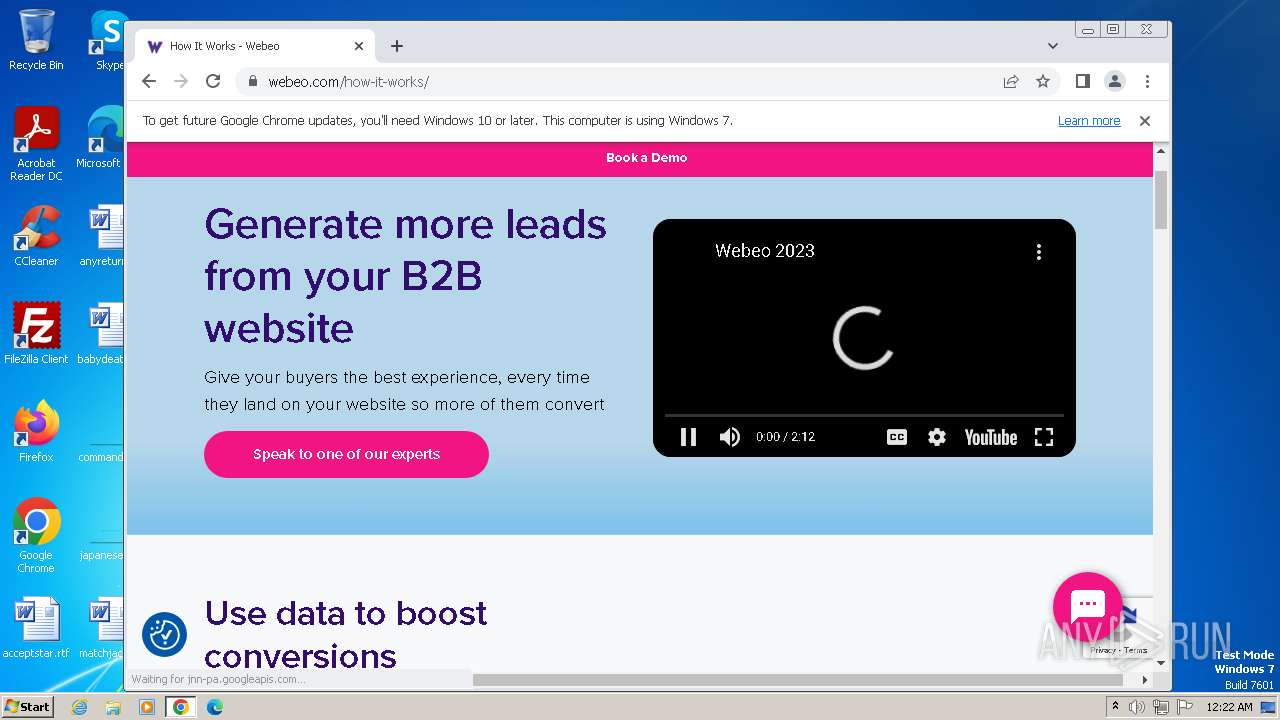Open a new browser tab
The image size is (1280, 720).
397,46
